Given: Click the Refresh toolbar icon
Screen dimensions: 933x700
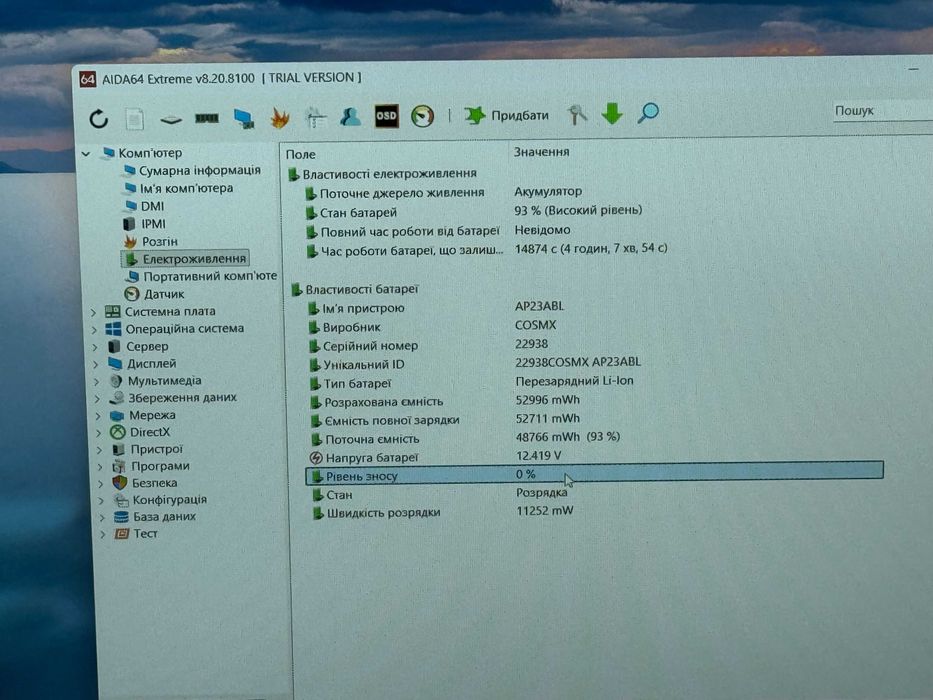Looking at the screenshot, I should [x=99, y=119].
